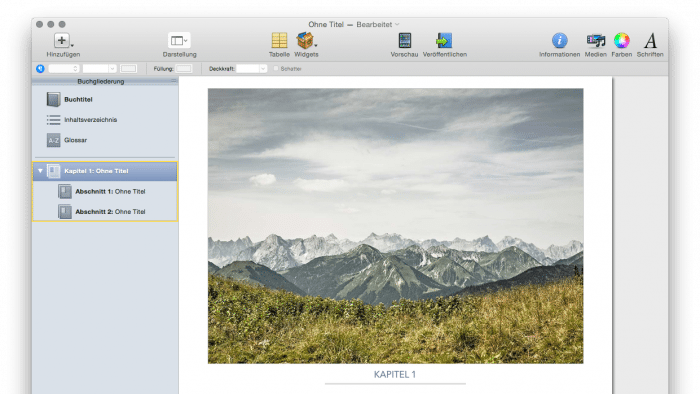The width and height of the screenshot is (700, 394).
Task: Click the KAPITEL 1 heading text
Action: point(395,374)
